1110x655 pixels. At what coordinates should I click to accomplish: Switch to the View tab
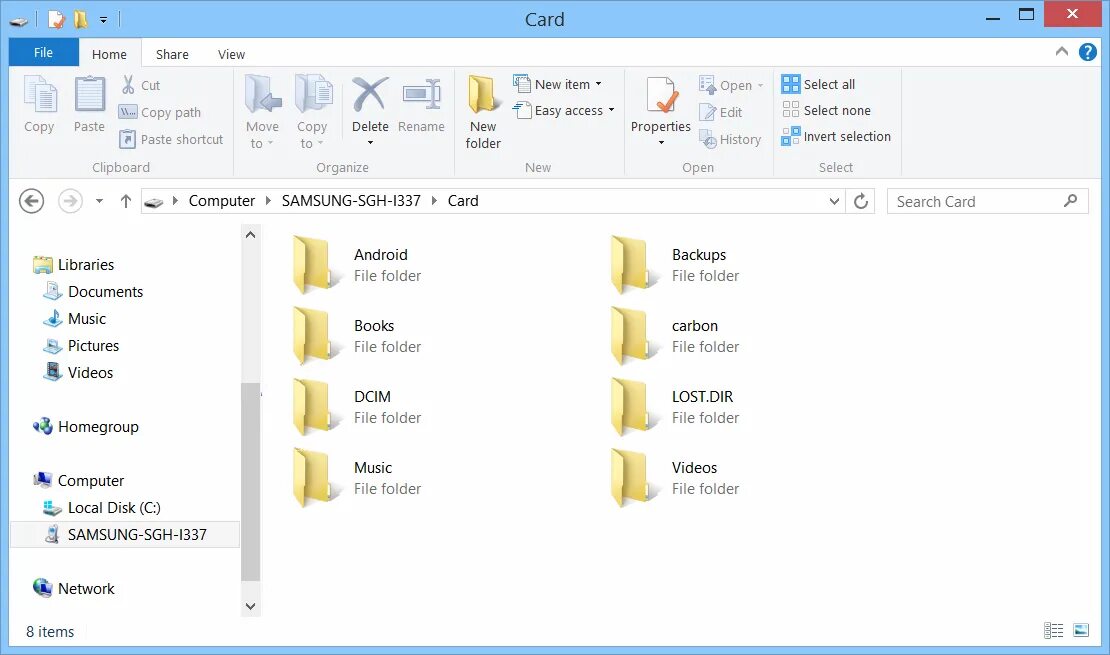[231, 55]
